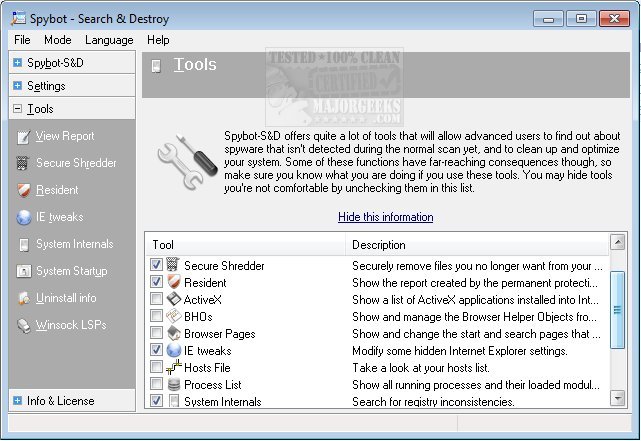Open IE tweaks label in sidebar

click(59, 217)
